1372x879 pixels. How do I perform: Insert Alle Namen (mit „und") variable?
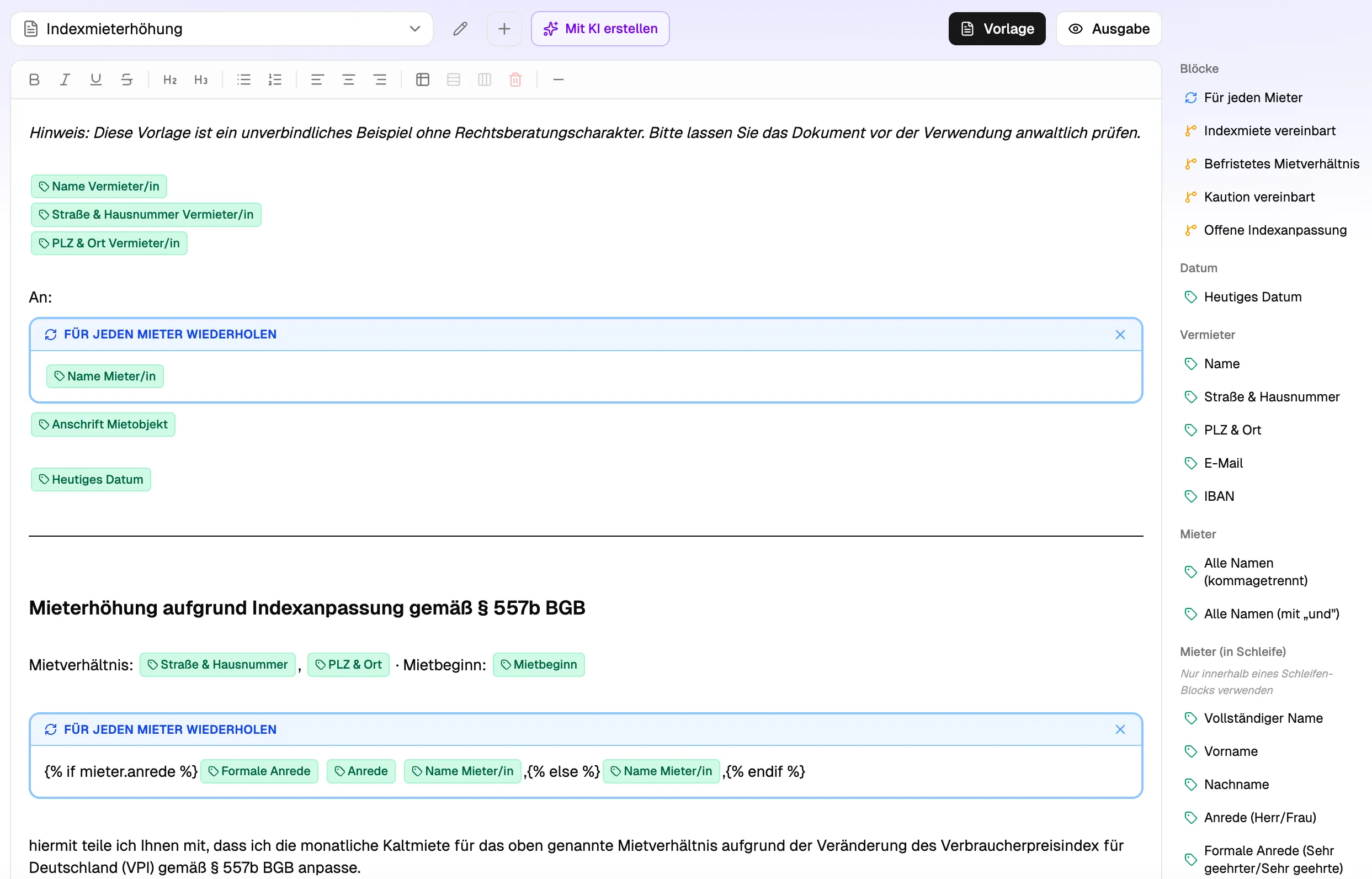point(1262,613)
